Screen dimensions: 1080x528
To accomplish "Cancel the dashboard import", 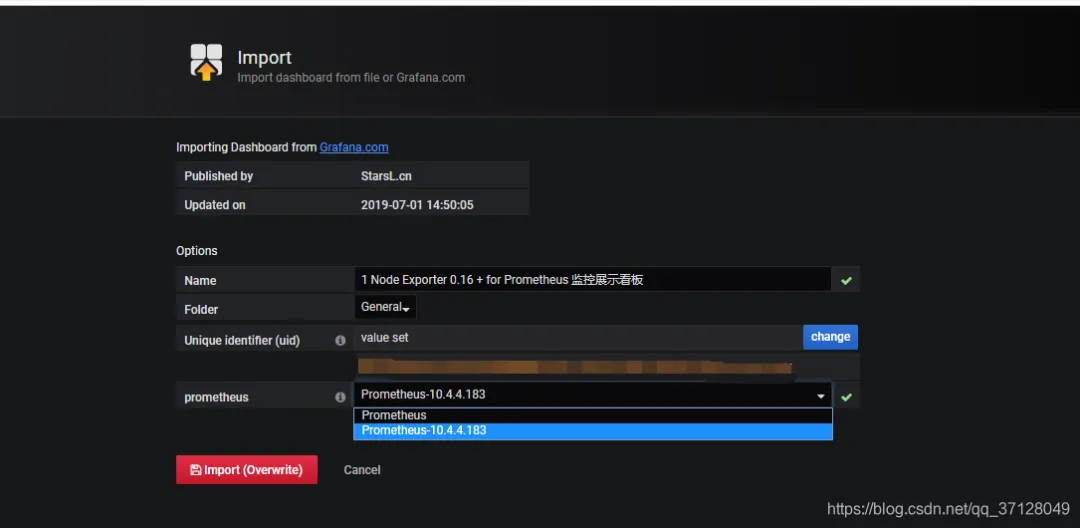I will point(362,469).
